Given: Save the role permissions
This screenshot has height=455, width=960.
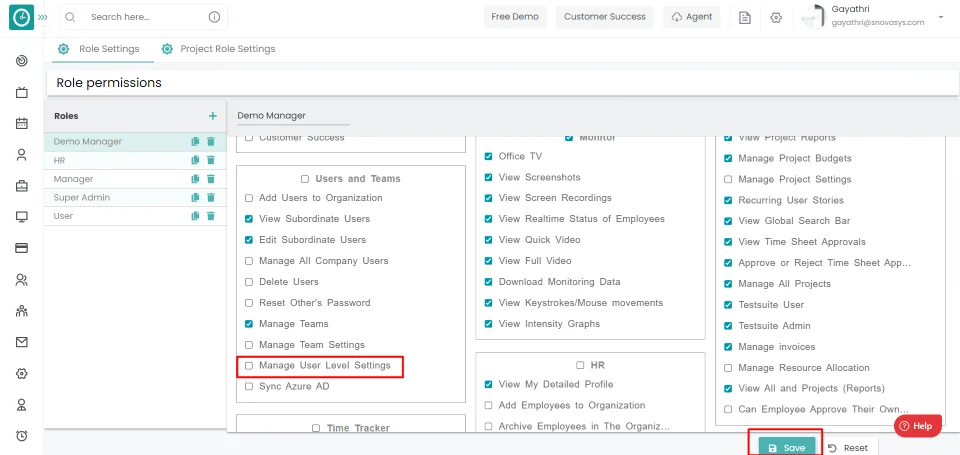Looking at the screenshot, I should pyautogui.click(x=786, y=447).
